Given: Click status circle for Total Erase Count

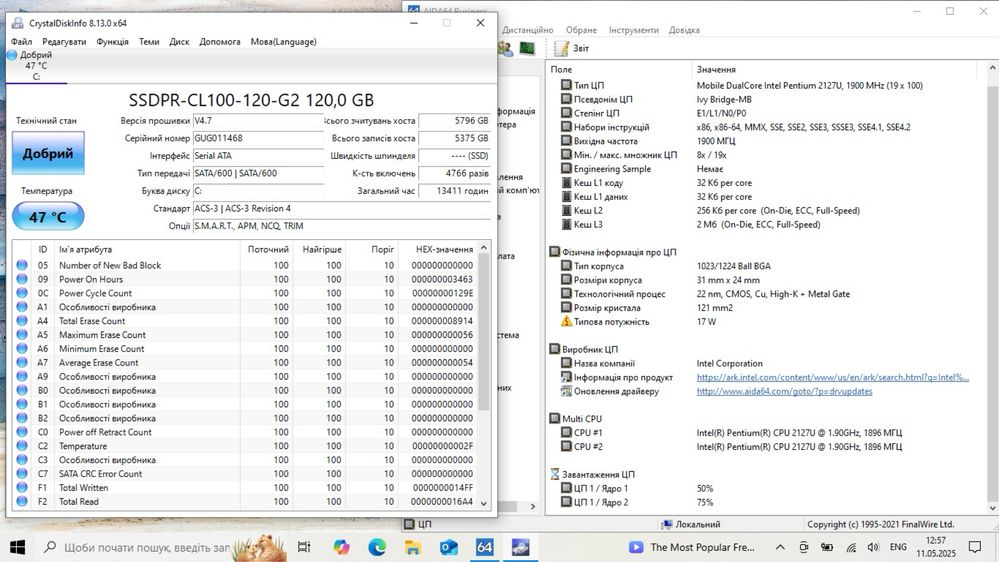Looking at the screenshot, I should tap(22, 321).
